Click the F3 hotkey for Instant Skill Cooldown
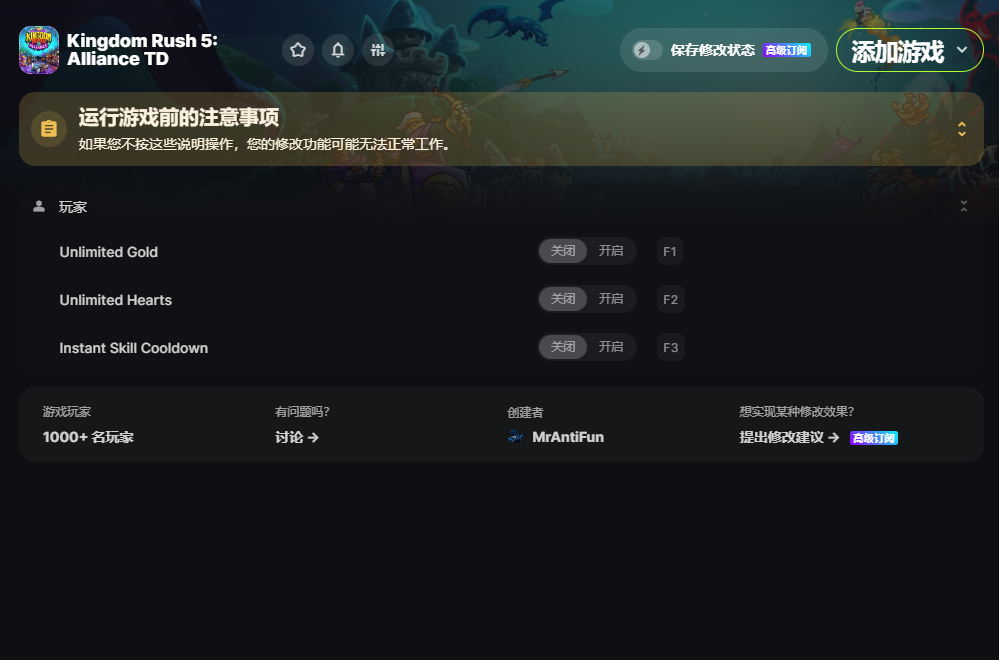The width and height of the screenshot is (999, 660). (x=670, y=347)
